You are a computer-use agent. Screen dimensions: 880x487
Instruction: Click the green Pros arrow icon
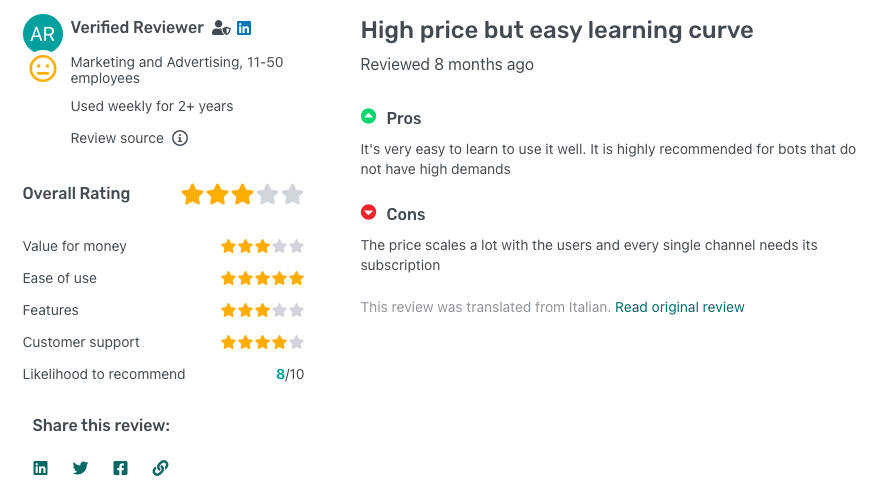pyautogui.click(x=369, y=117)
